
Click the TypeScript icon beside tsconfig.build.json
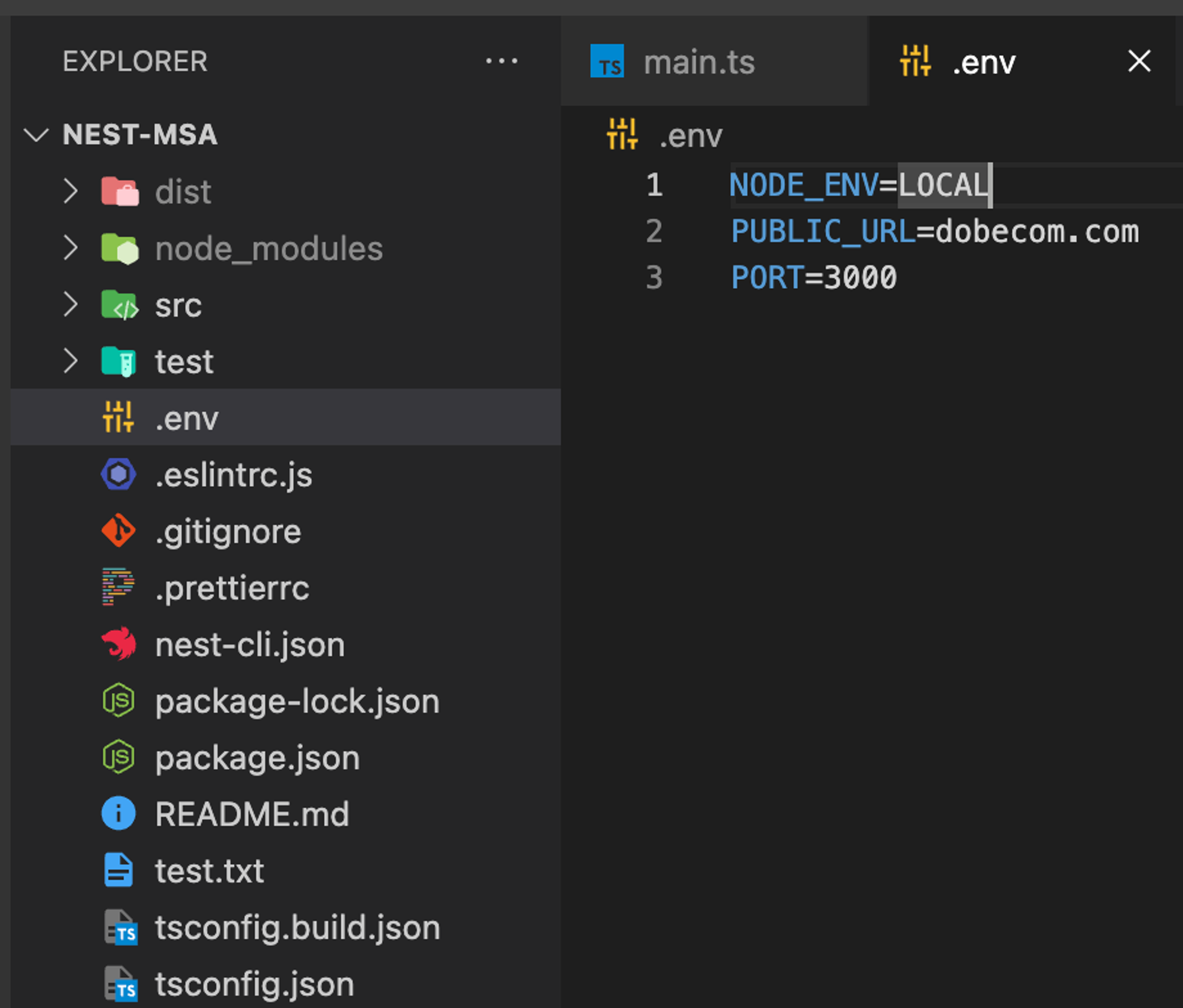tap(121, 927)
